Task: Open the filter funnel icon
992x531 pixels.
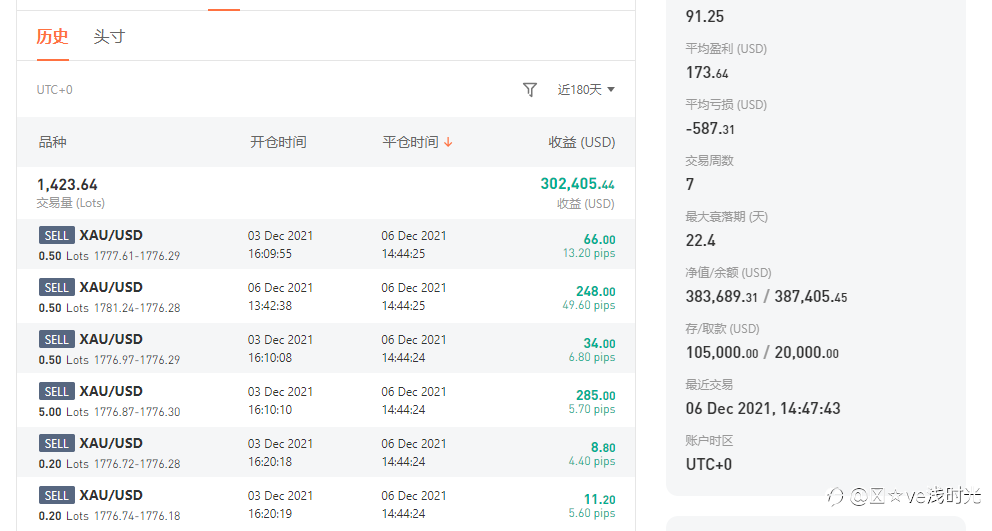Action: (530, 90)
